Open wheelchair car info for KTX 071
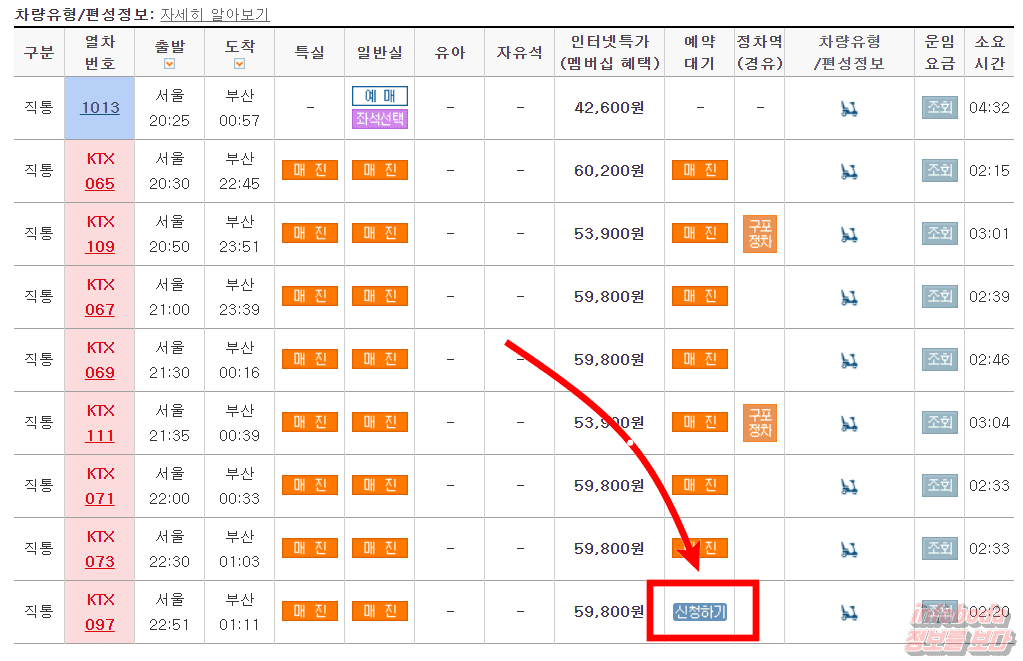 (x=849, y=486)
